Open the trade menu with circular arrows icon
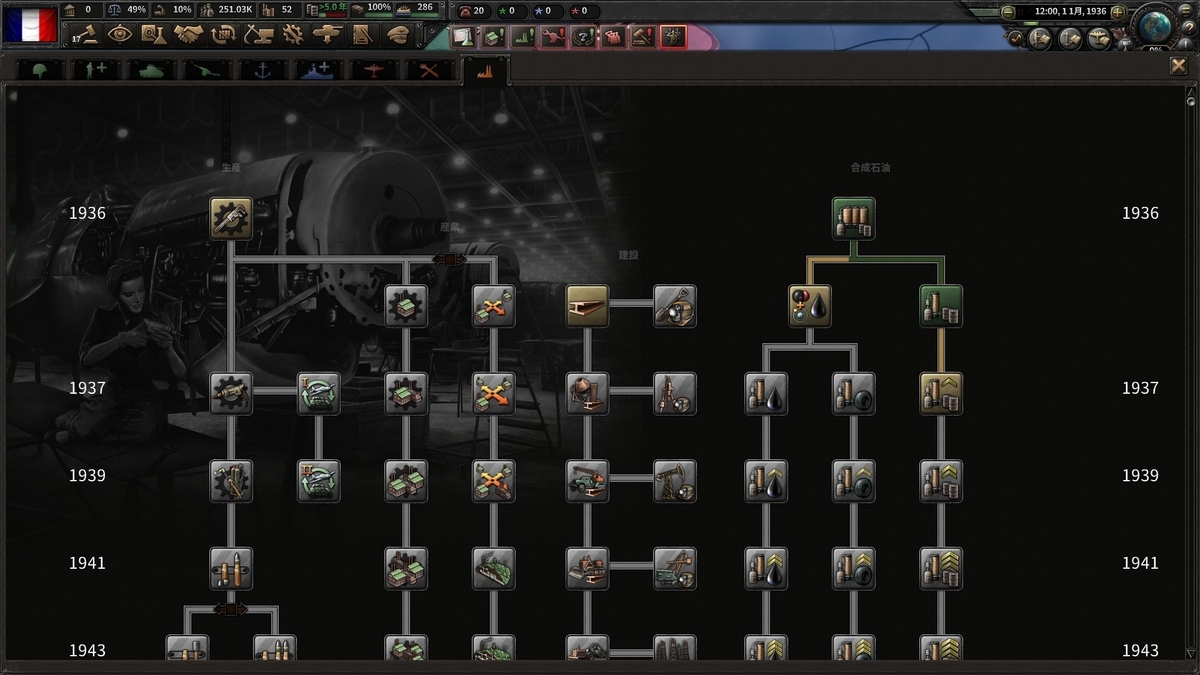 pyautogui.click(x=223, y=35)
